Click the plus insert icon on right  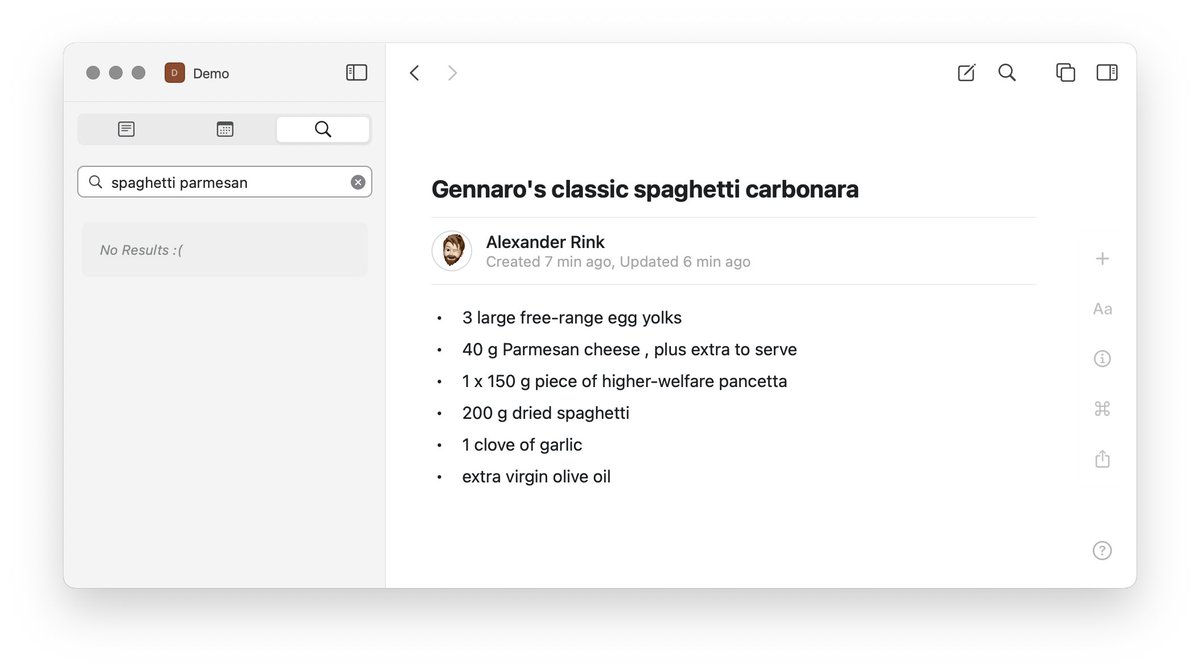point(1102,259)
